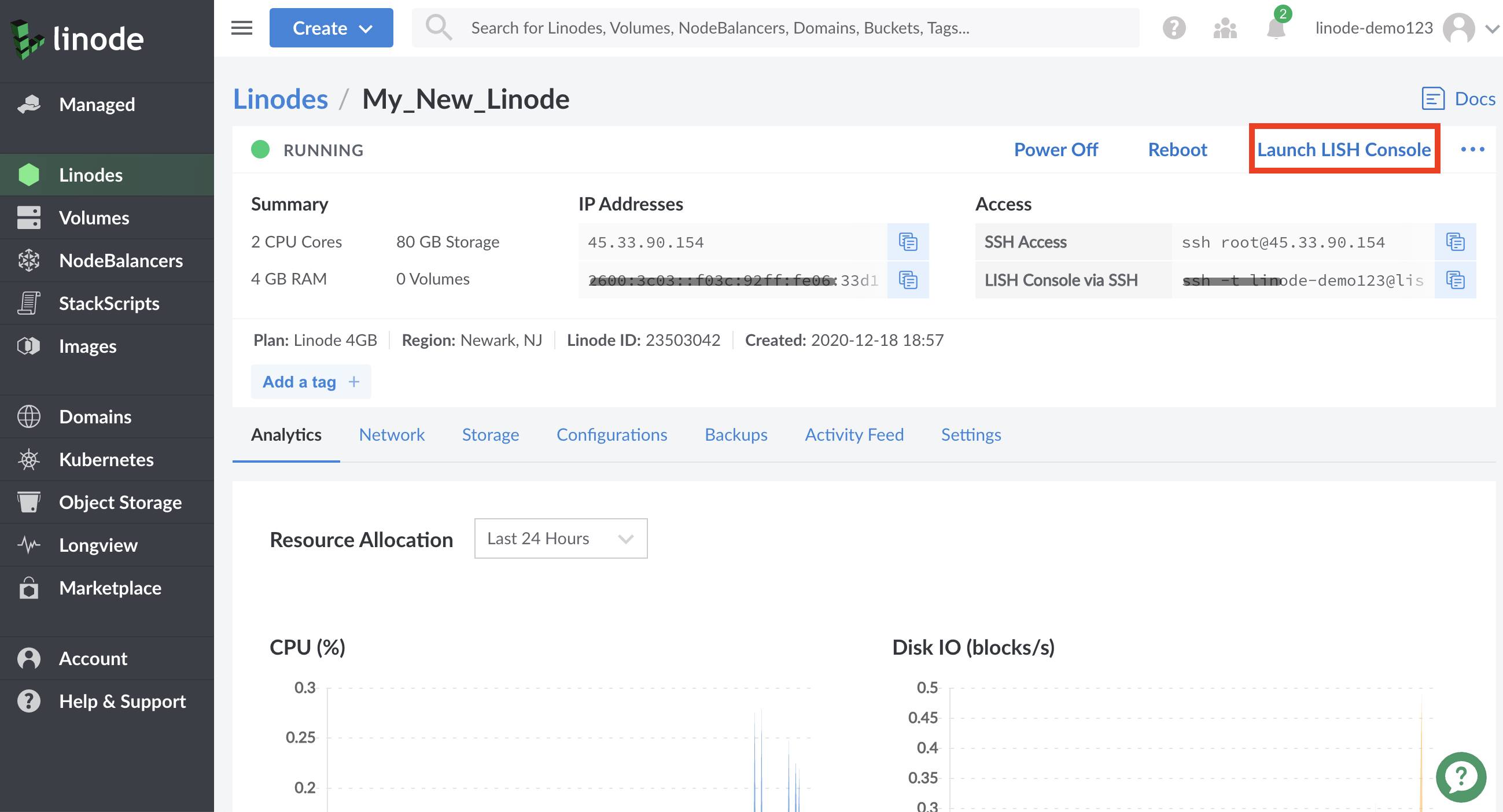Collapse the sidebar with hamburger menu
1503x812 pixels.
pos(241,27)
